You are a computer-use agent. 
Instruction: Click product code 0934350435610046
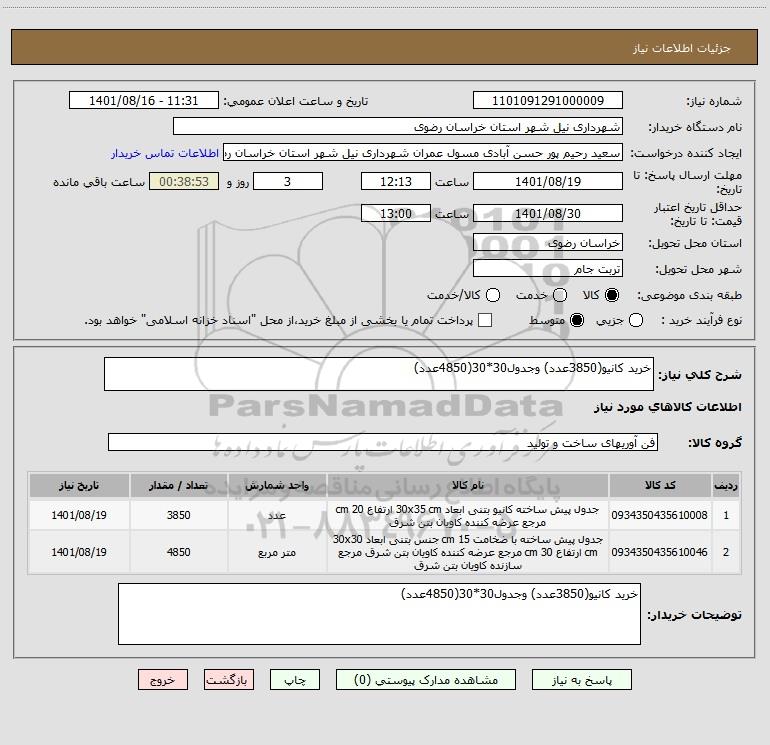coord(660,552)
